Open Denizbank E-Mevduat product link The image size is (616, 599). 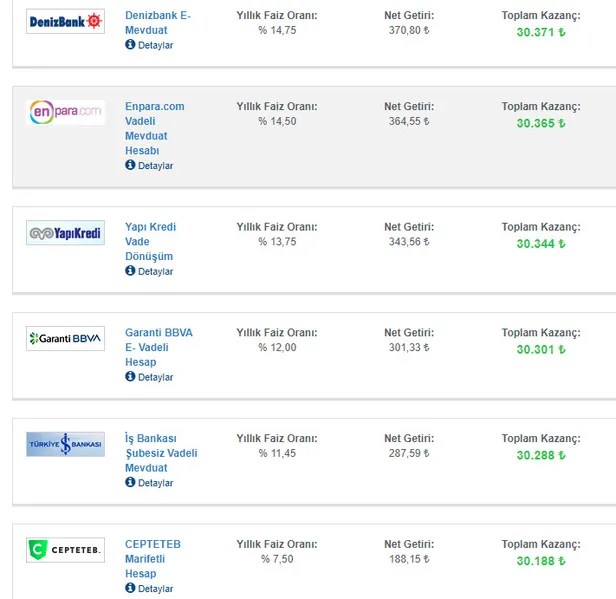[x=157, y=23]
